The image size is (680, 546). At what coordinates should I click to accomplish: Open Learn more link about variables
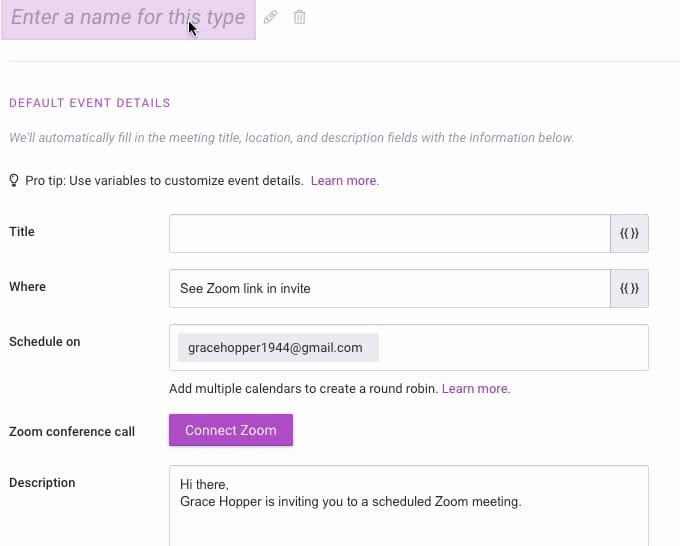coord(345,180)
